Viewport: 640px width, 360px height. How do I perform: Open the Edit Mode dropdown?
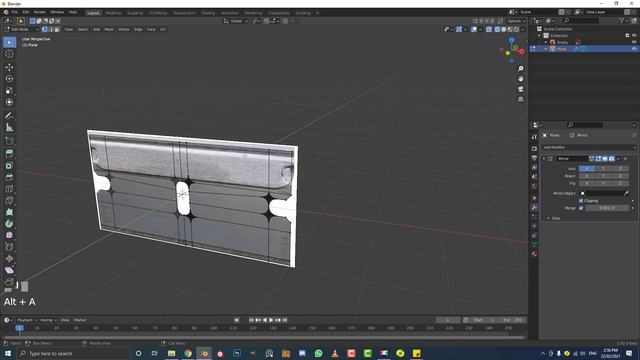(22, 29)
